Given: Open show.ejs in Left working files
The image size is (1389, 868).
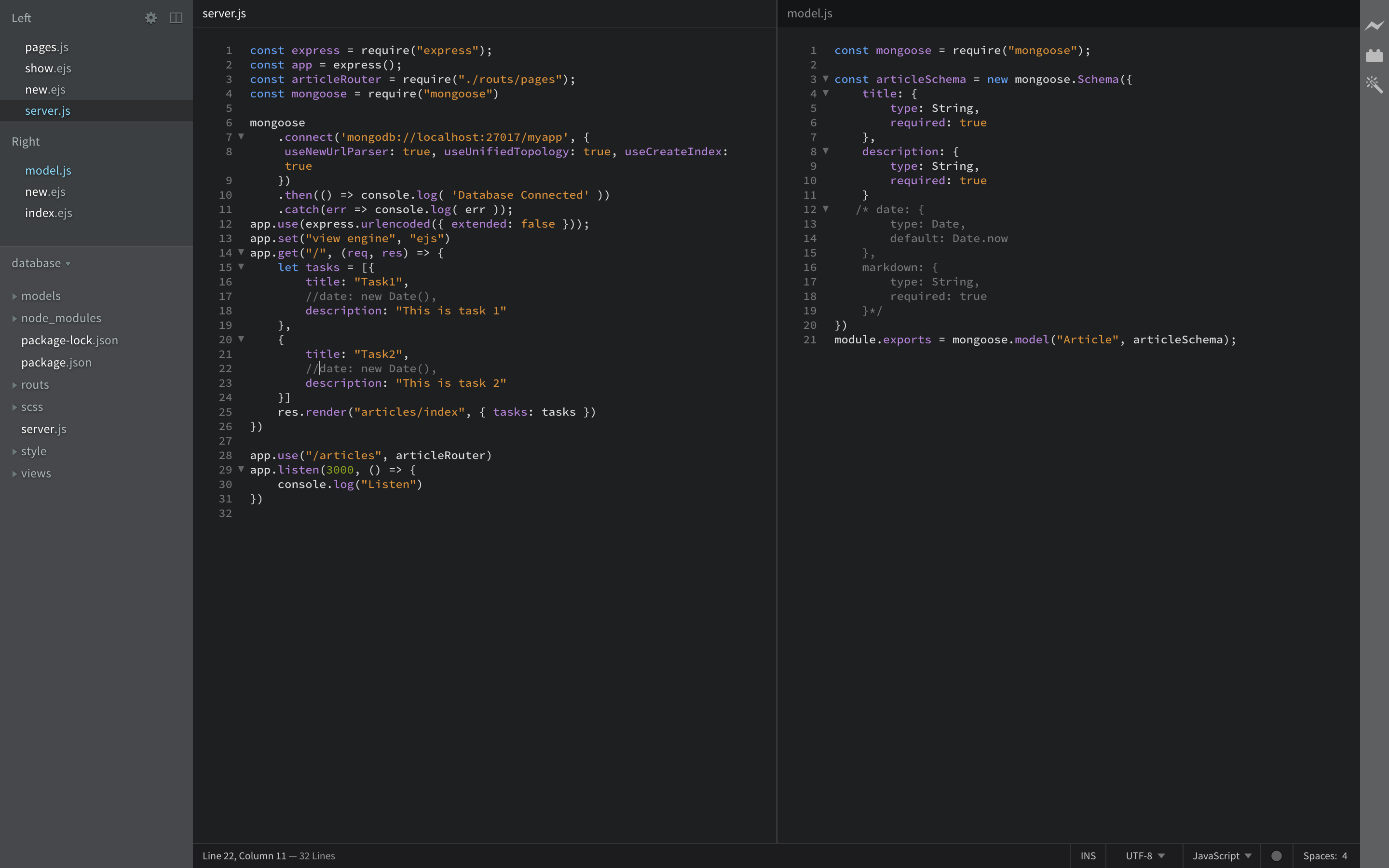Looking at the screenshot, I should pyautogui.click(x=48, y=68).
